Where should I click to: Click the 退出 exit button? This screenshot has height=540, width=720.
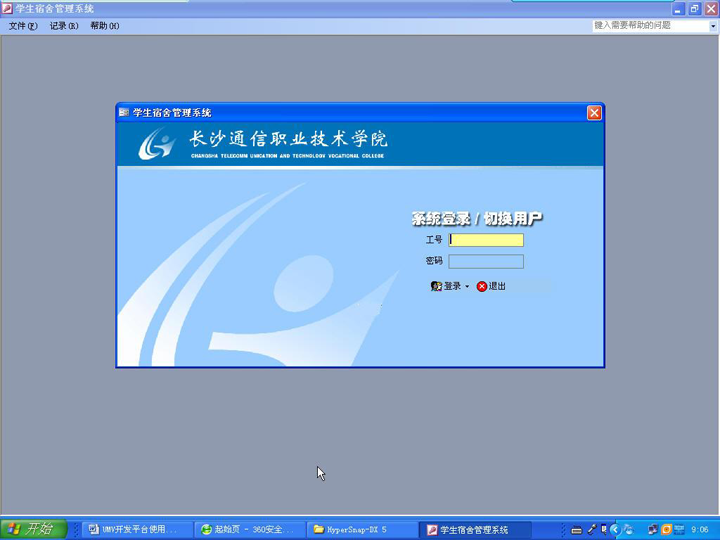[x=491, y=287]
